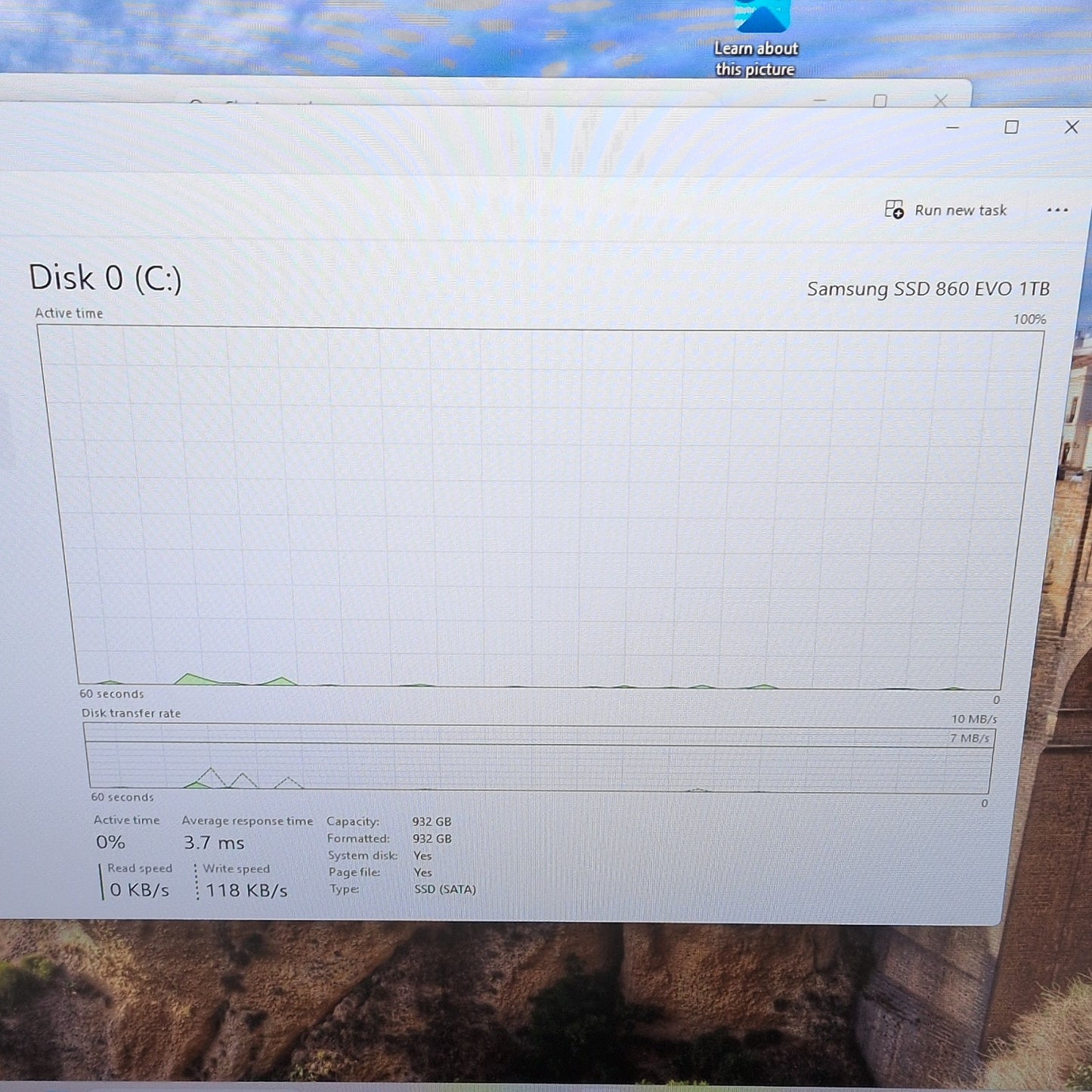Click the Write speed 118 KB/s value
1092x1092 pixels.
(246, 891)
